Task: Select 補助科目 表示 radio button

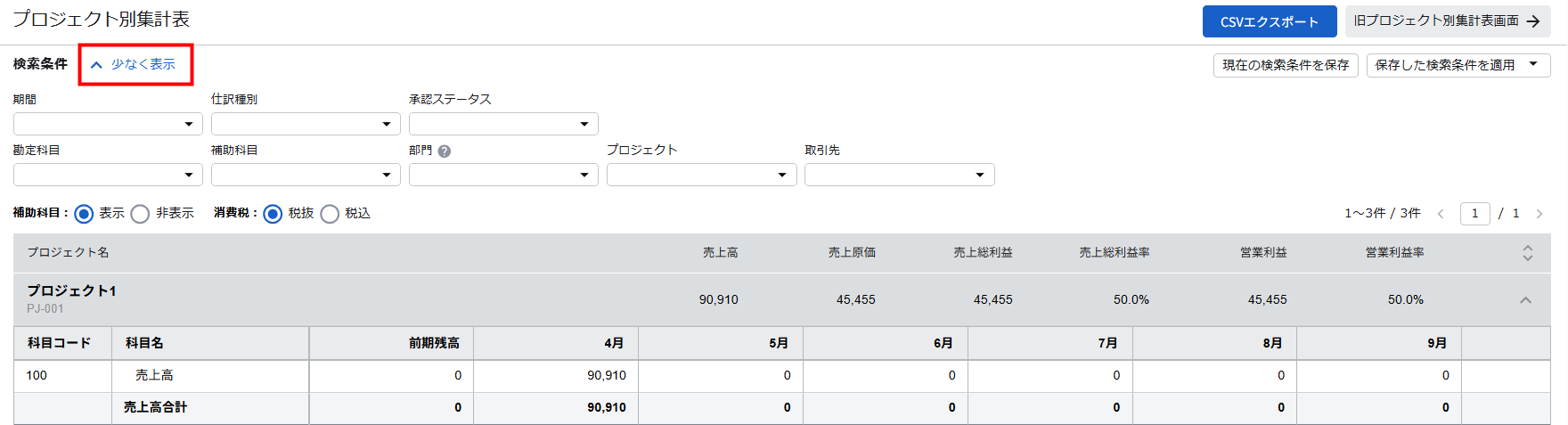Action: point(84,214)
